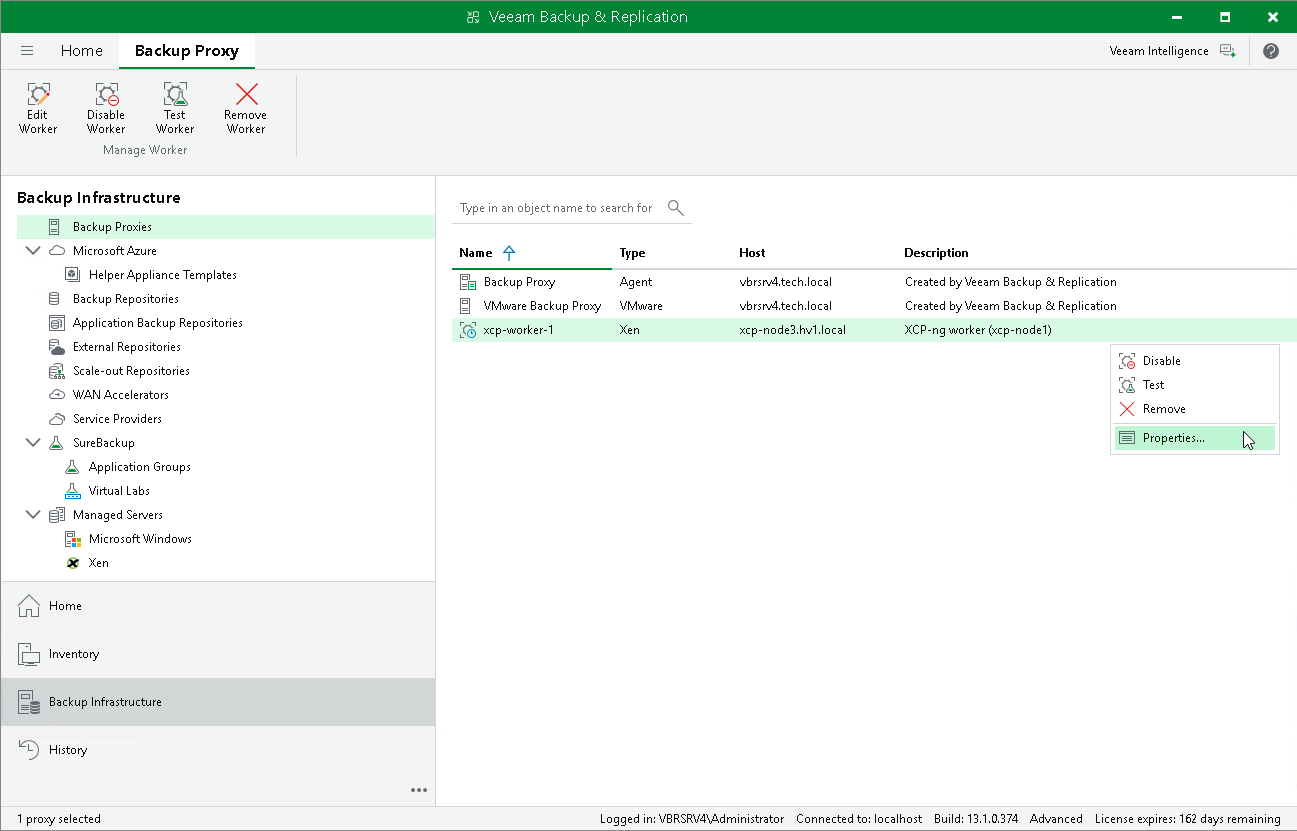Click the search magnifier icon
This screenshot has width=1297, height=831.
(676, 208)
